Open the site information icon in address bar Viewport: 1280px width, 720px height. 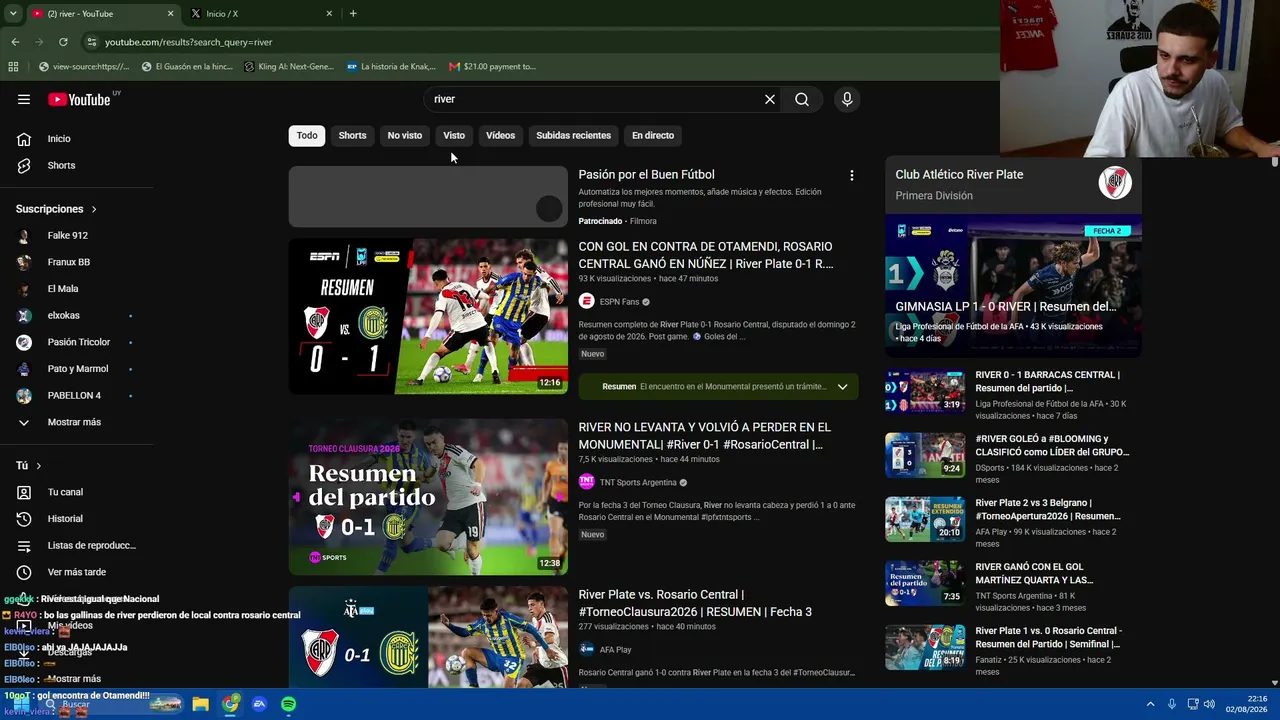click(x=92, y=42)
